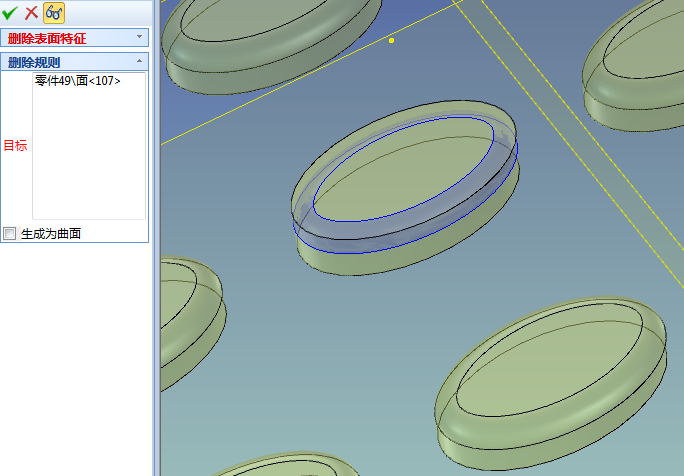The width and height of the screenshot is (684, 476).
Task: Click the 目标 label
Action: (15, 145)
